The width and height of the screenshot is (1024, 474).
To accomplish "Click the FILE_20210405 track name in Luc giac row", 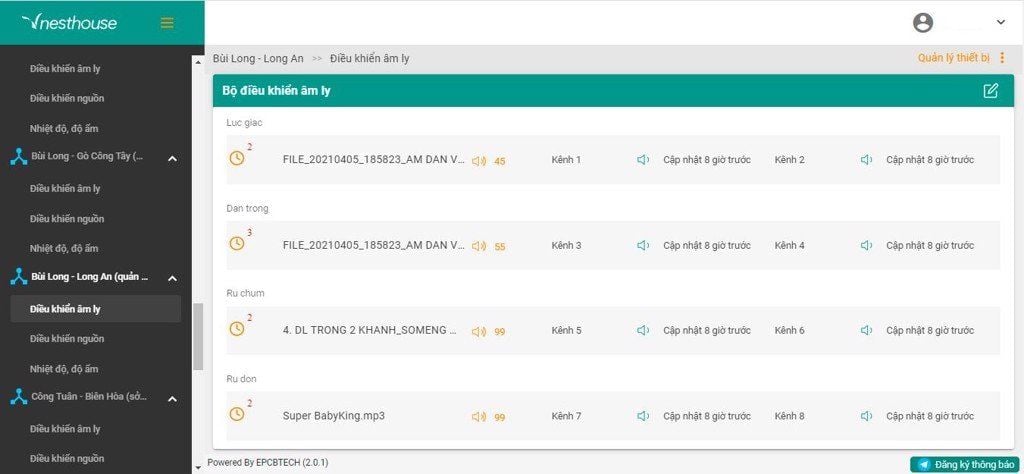I will (x=374, y=159).
